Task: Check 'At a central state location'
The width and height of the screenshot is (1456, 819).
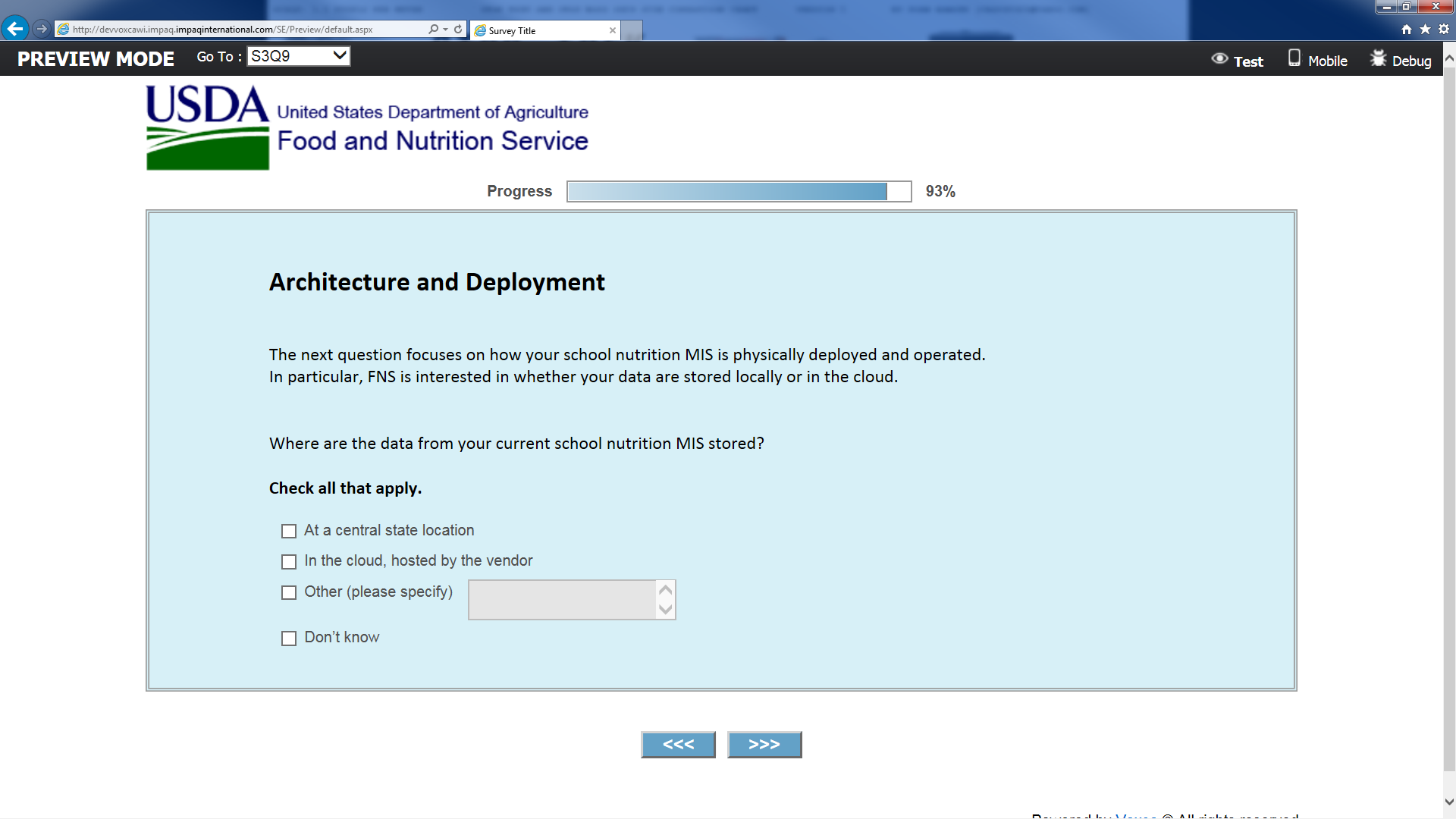Action: (x=289, y=531)
